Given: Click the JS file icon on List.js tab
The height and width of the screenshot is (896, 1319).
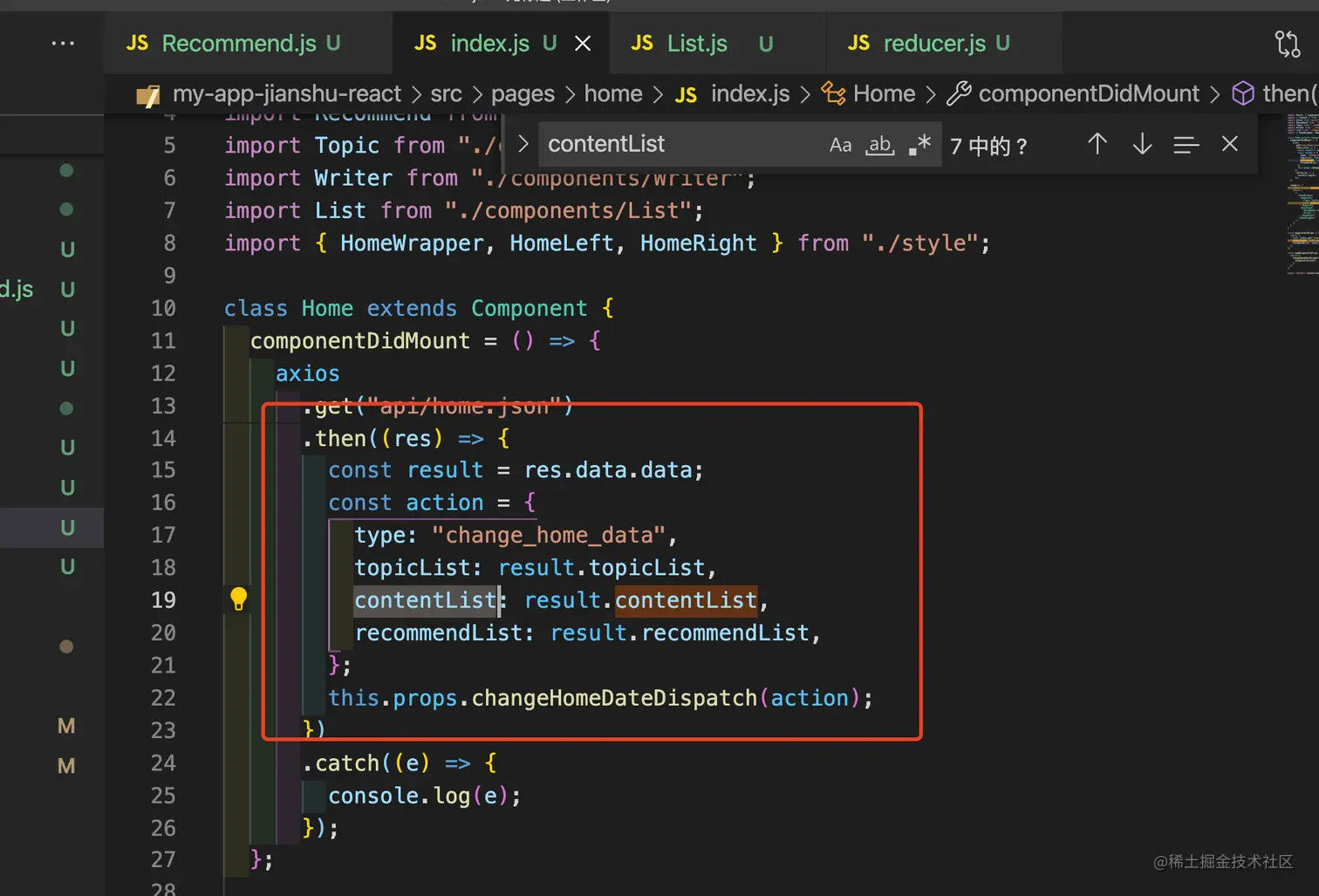Looking at the screenshot, I should click(642, 44).
